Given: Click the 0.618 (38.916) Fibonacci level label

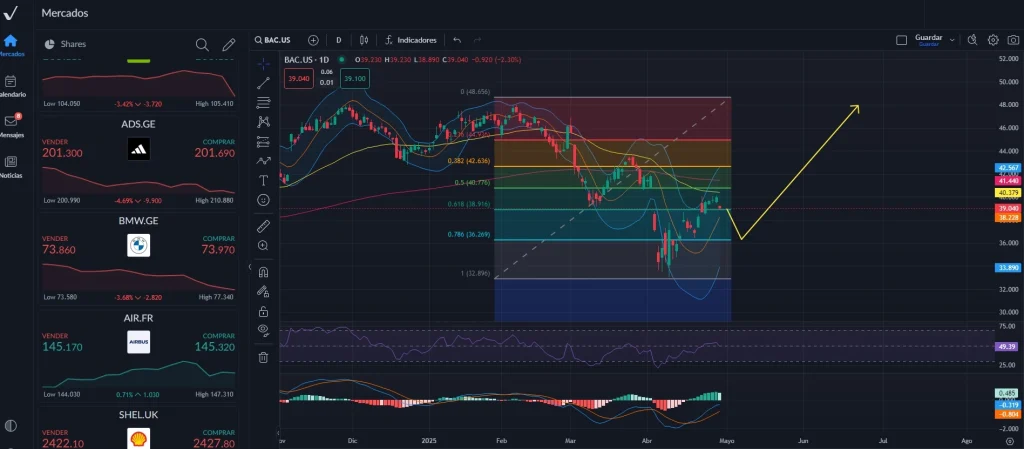Looking at the screenshot, I should tap(471, 204).
